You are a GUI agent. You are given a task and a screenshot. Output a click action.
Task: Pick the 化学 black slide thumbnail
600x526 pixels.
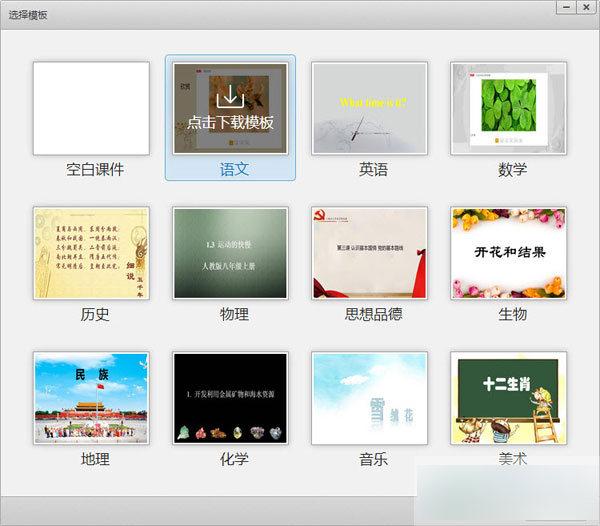(230, 397)
